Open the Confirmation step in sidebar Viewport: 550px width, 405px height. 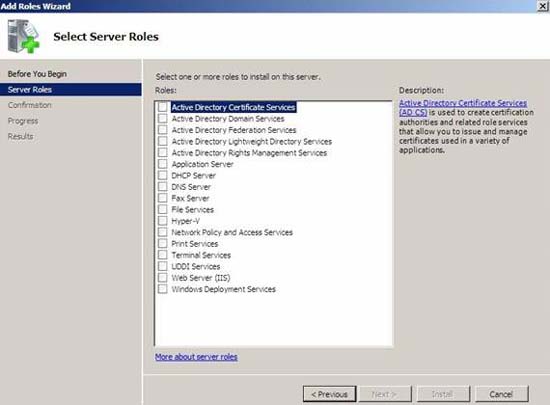tap(30, 105)
